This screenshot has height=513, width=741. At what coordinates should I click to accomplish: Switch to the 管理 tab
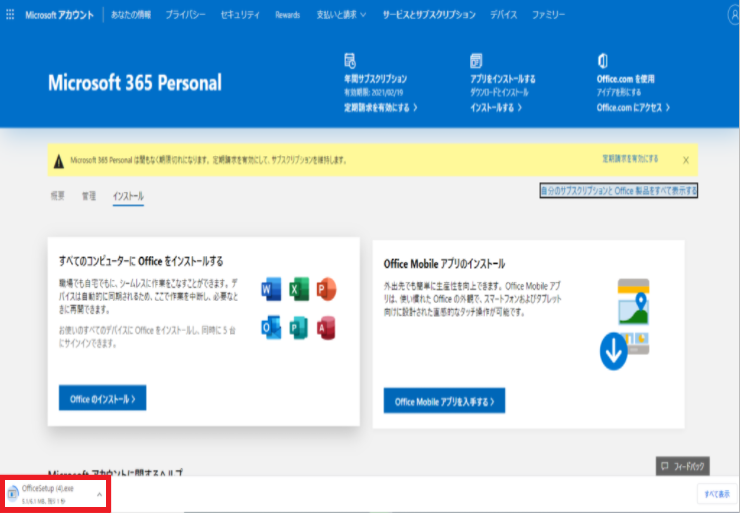pyautogui.click(x=89, y=196)
